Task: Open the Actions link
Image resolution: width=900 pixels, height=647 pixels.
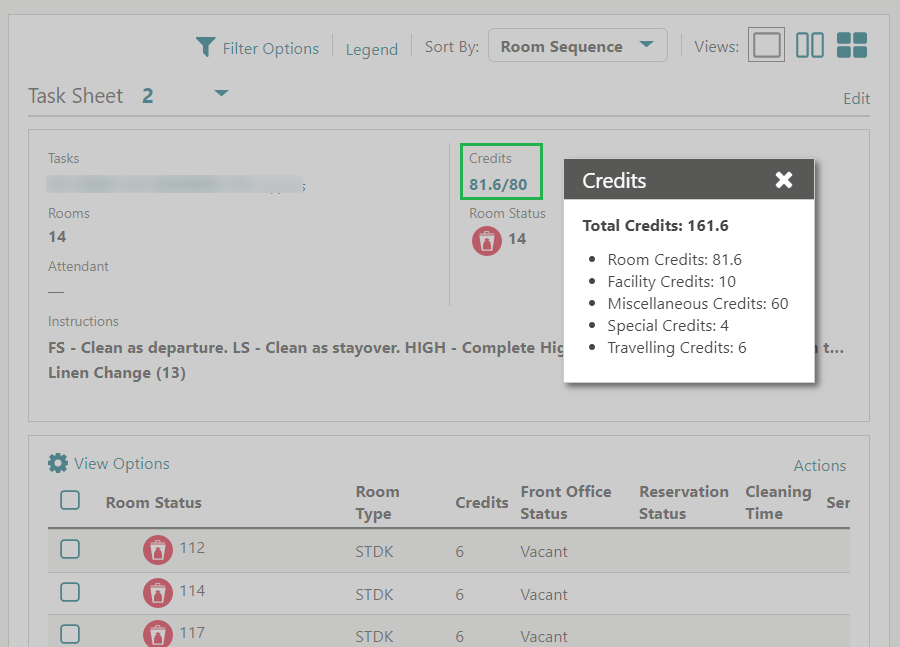Action: (820, 465)
